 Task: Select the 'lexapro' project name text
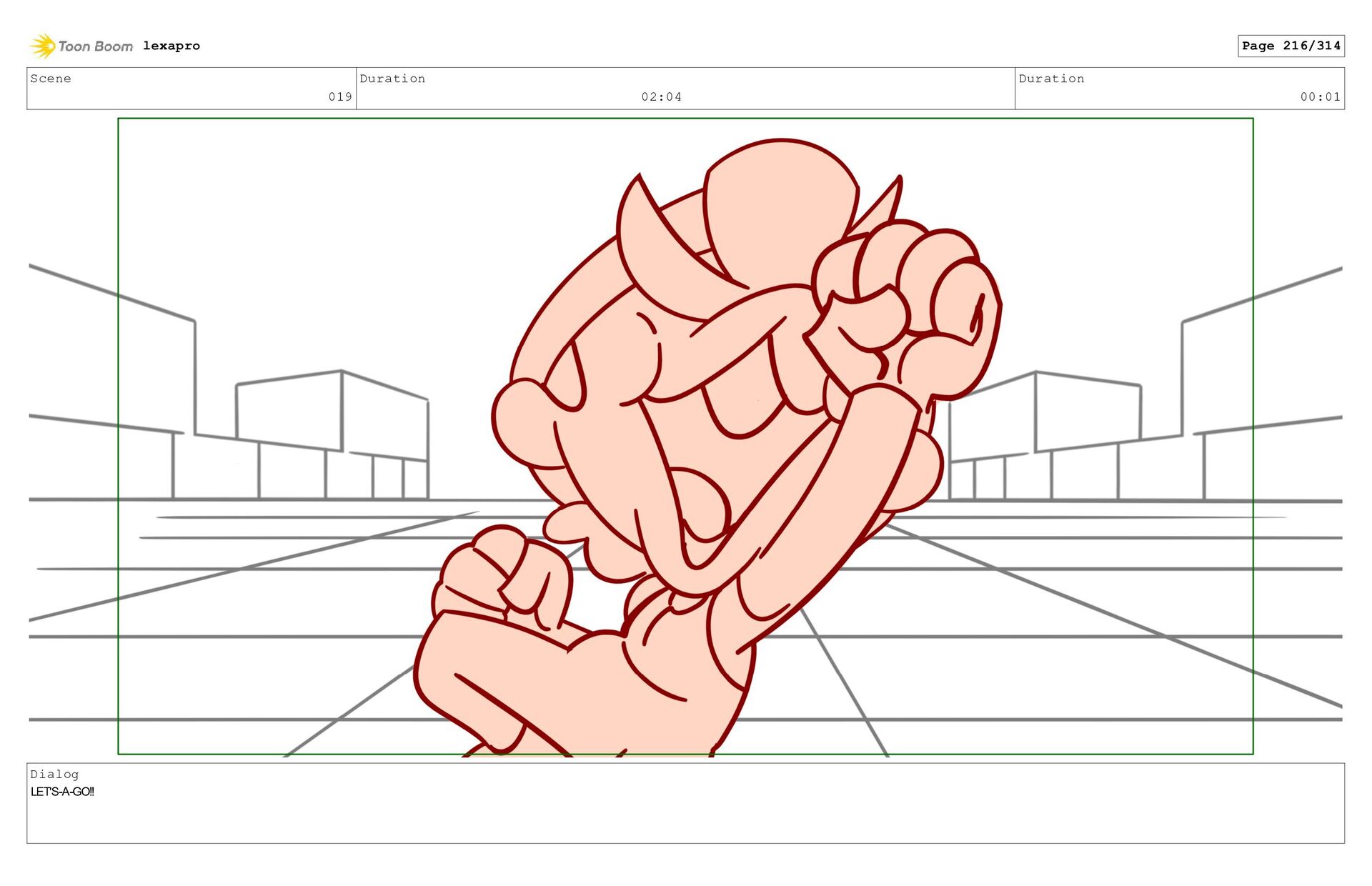171,46
